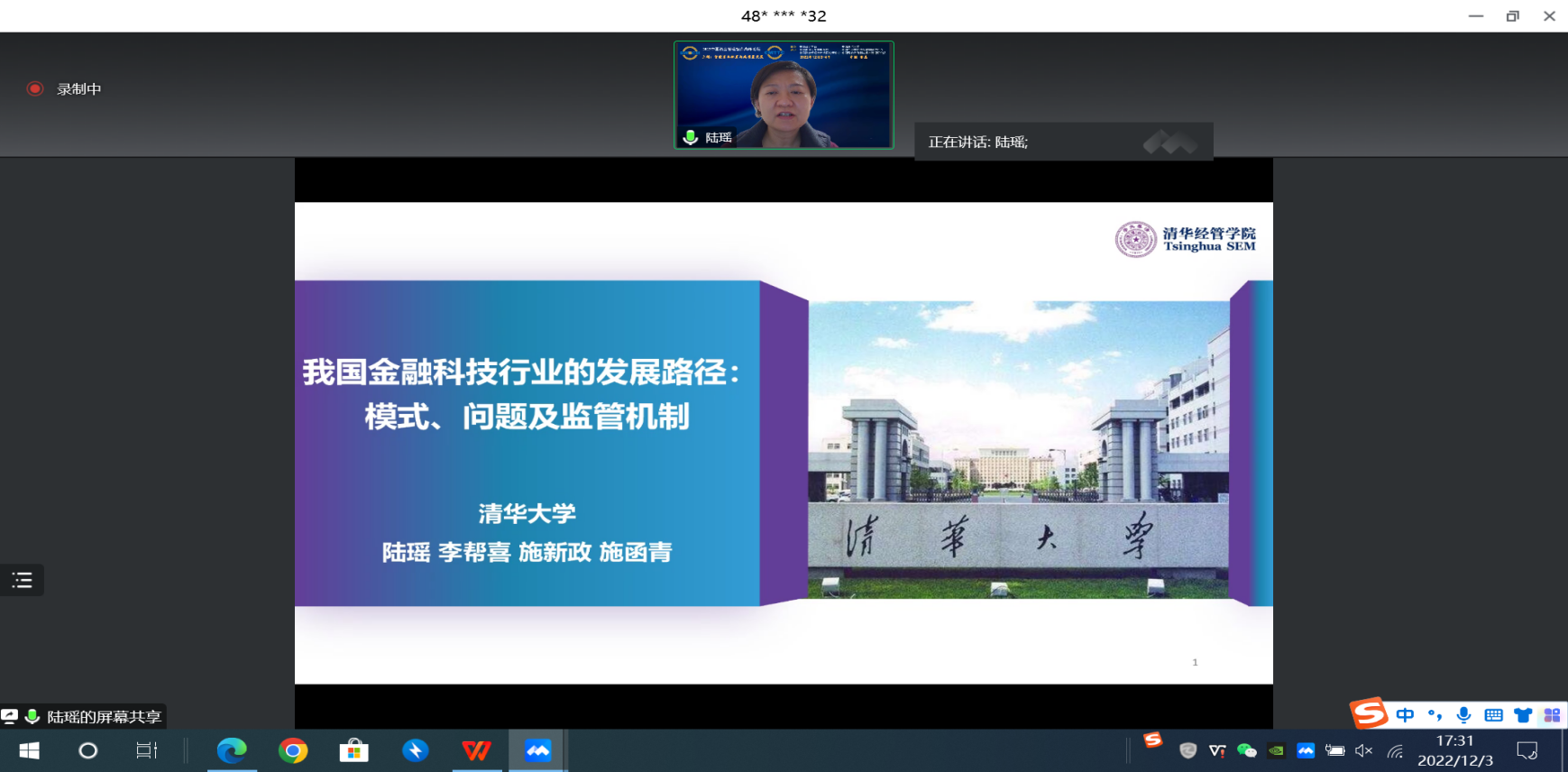The height and width of the screenshot is (772, 1568).
Task: Open soft keyboard from Sogou IME bar
Action: pos(1493,715)
